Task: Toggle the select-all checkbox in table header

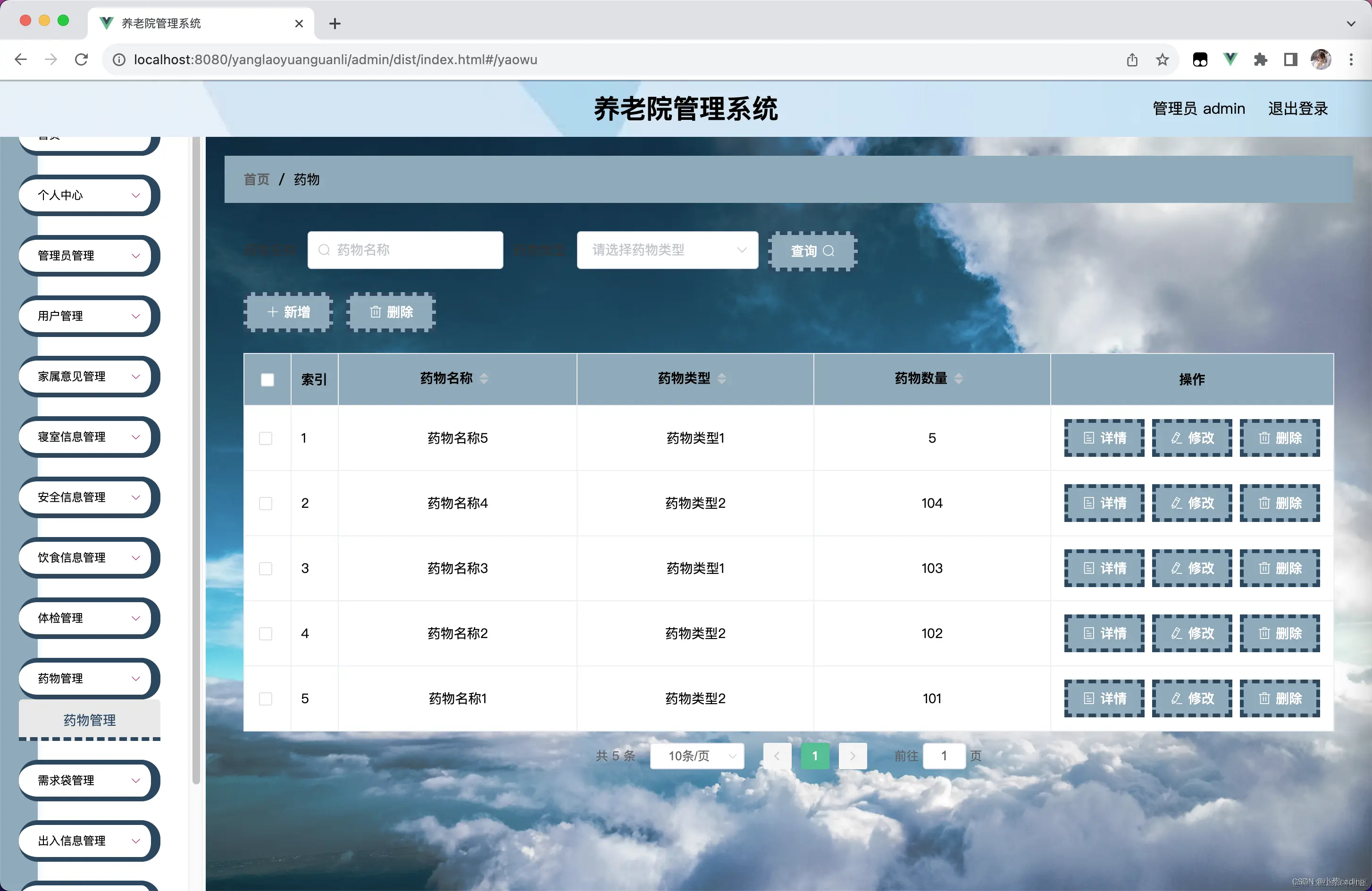Action: pyautogui.click(x=267, y=379)
